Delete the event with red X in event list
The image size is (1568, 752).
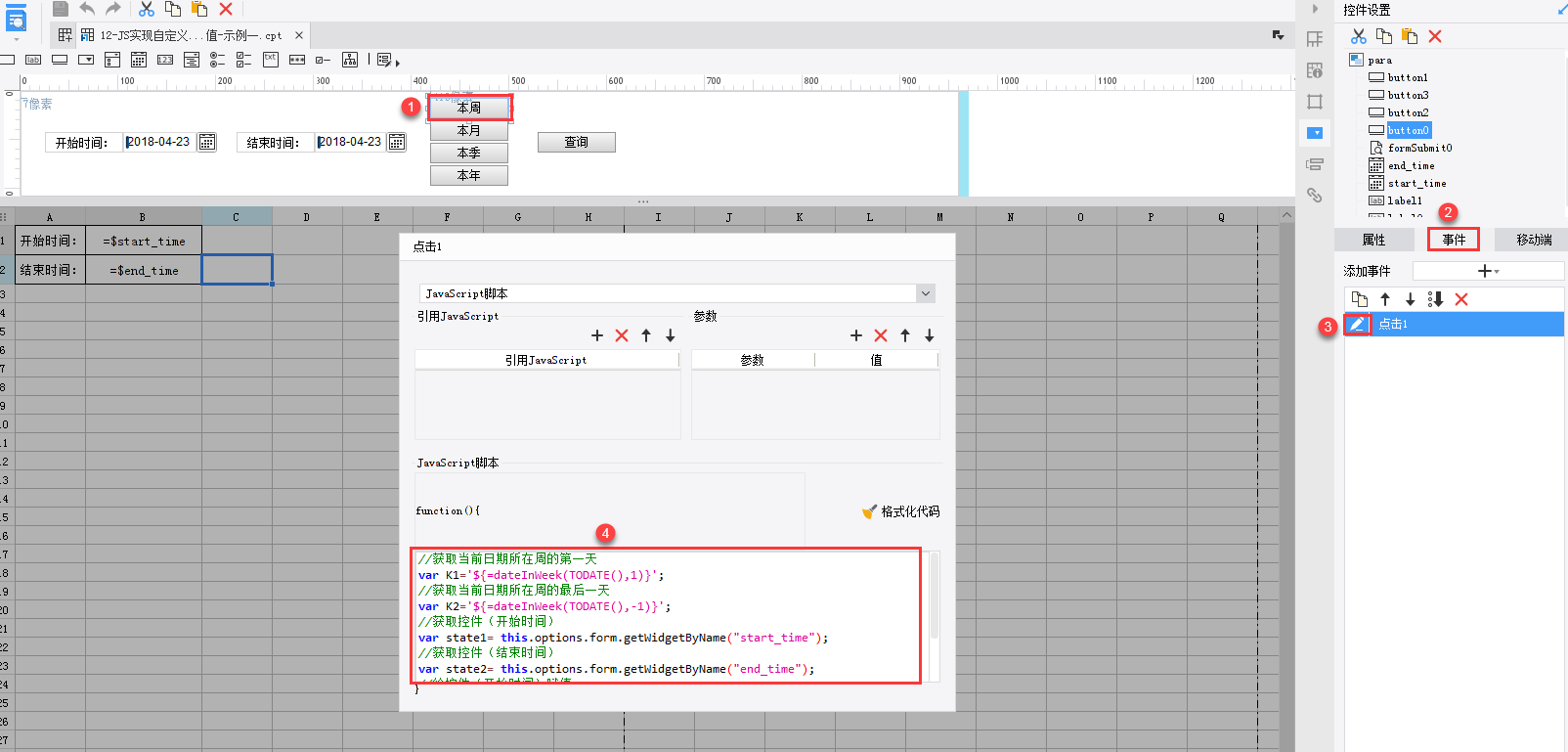click(1461, 299)
